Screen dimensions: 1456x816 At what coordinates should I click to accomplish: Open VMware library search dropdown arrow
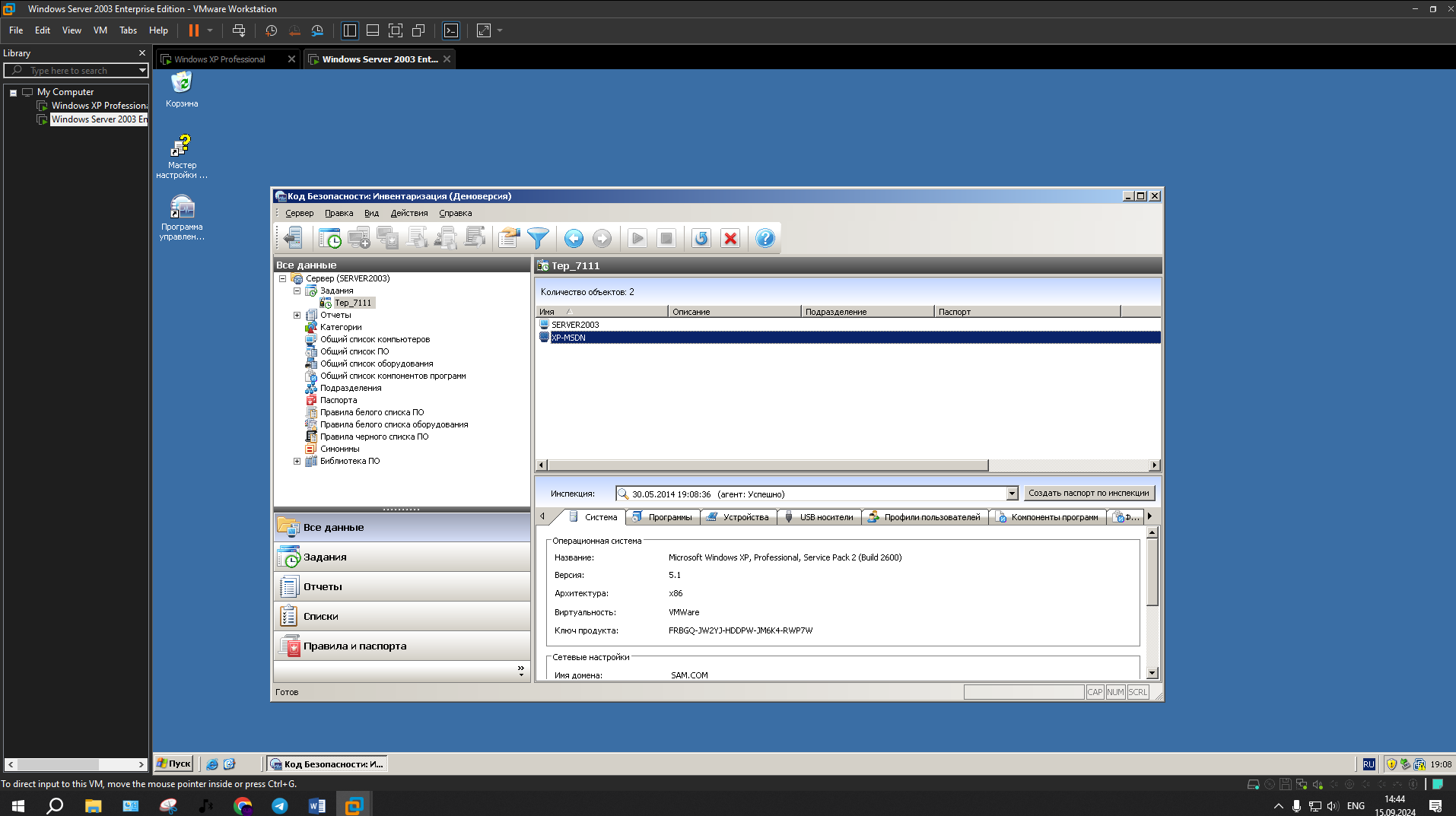tap(142, 71)
